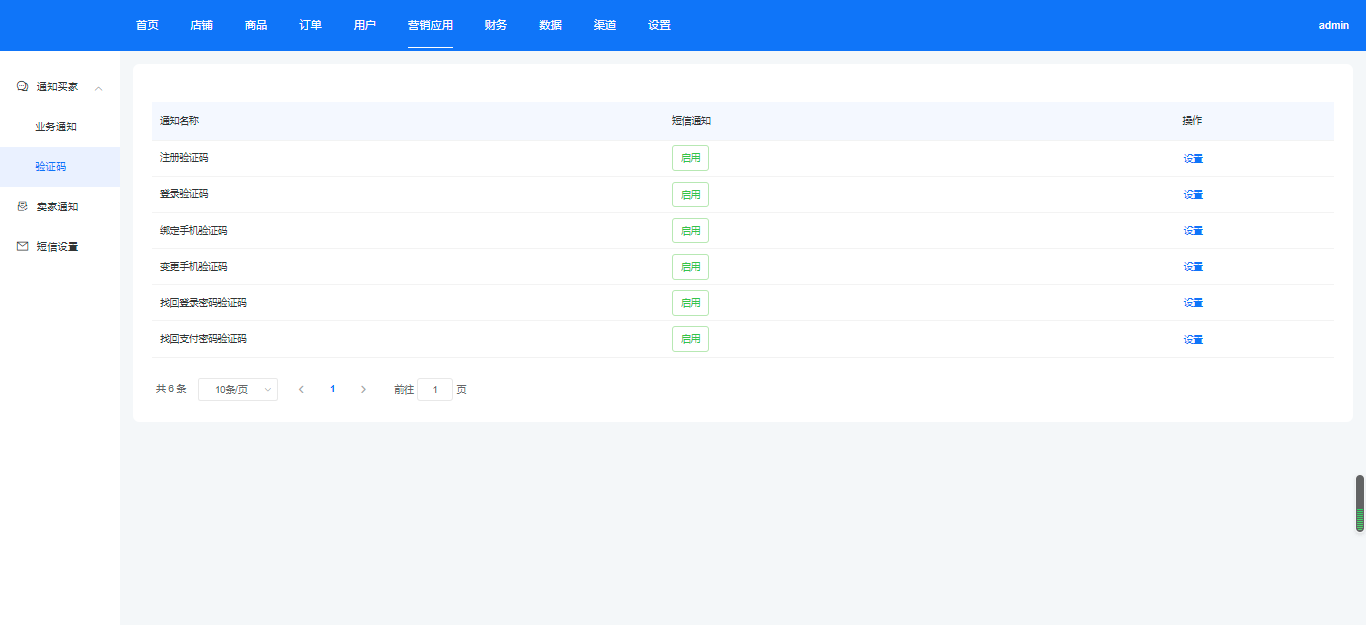The height and width of the screenshot is (625, 1366).
Task: Click the 通知买家 chat bubble icon
Action: [x=22, y=87]
